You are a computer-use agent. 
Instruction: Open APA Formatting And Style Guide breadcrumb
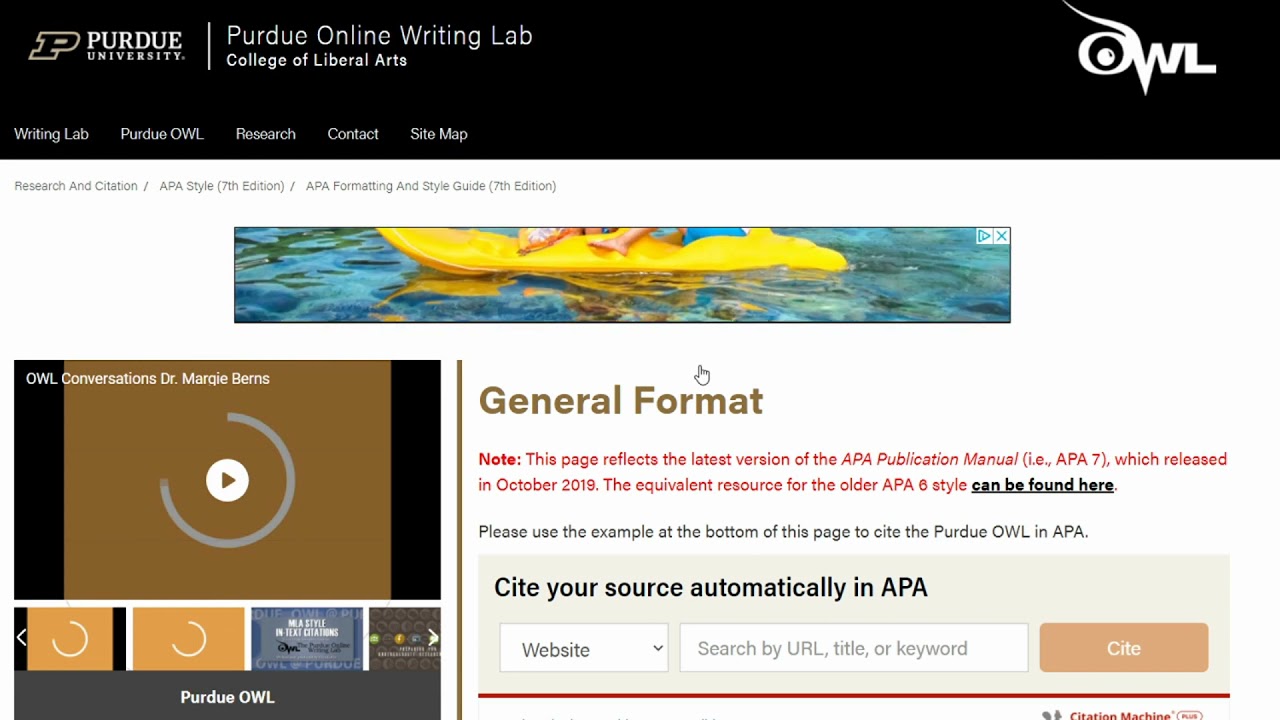pyautogui.click(x=431, y=186)
